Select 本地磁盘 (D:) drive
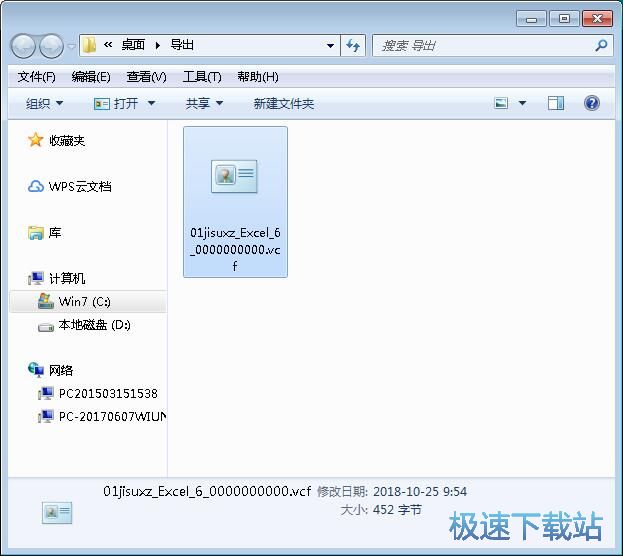623x556 pixels. (x=84, y=325)
